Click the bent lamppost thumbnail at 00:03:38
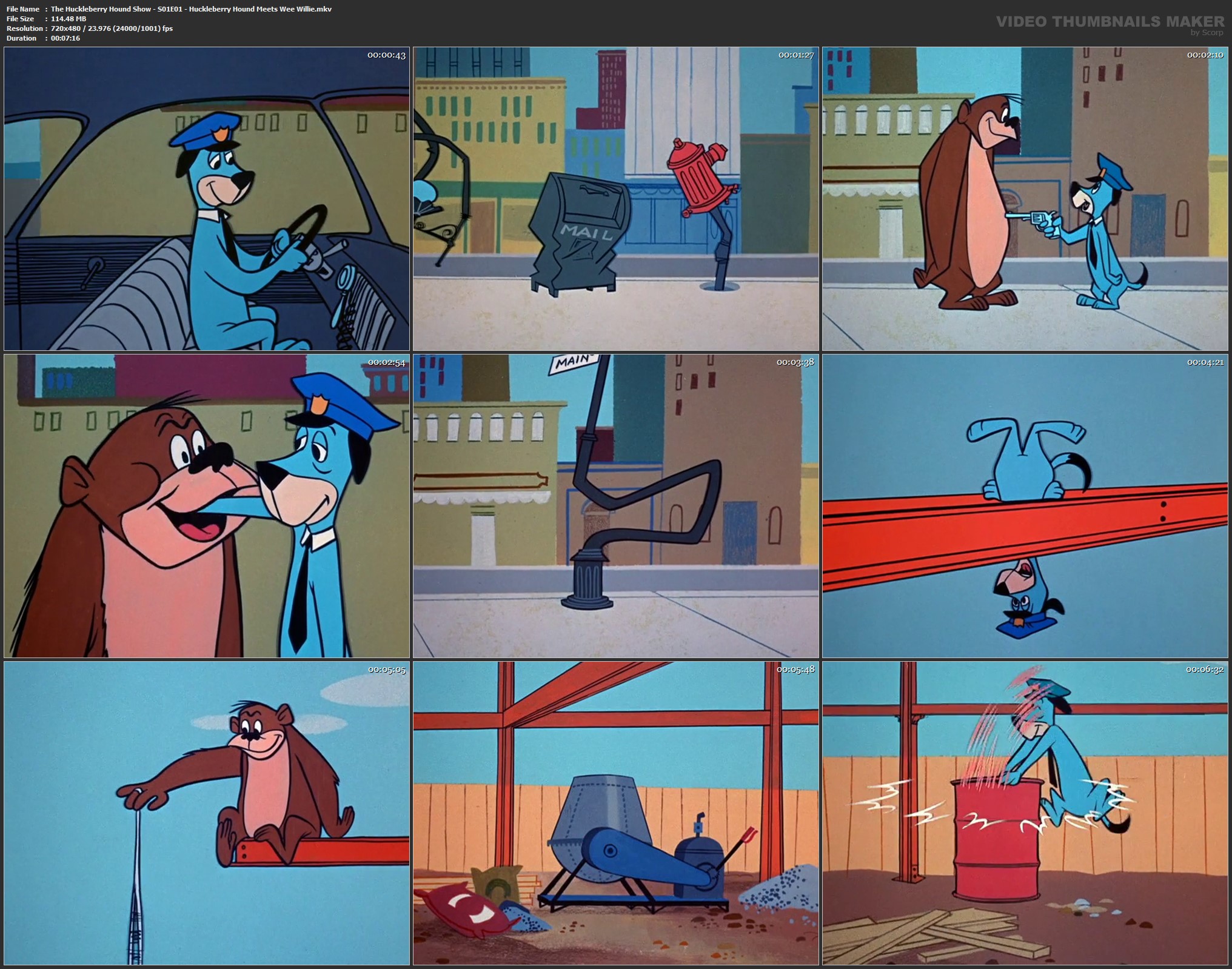This screenshot has width=1232, height=969. coord(615,506)
